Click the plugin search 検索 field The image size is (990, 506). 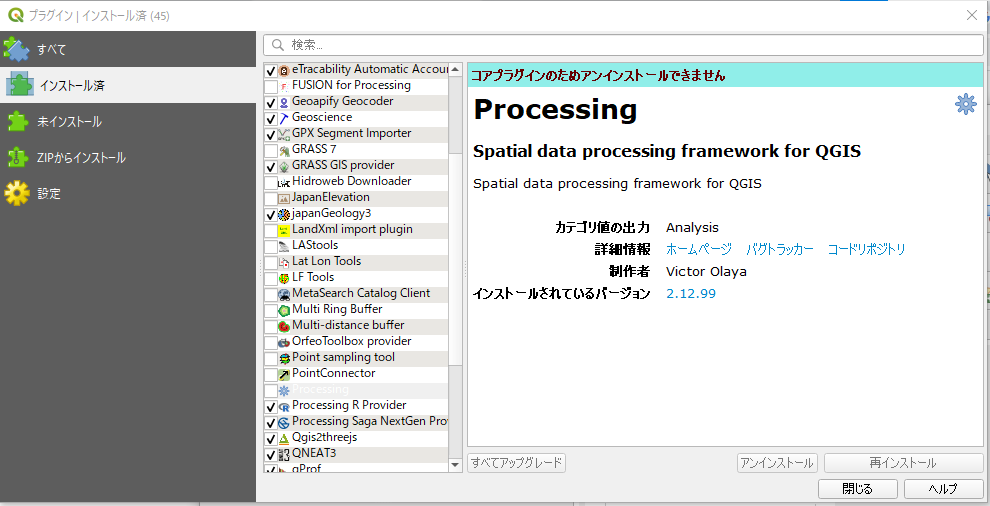[623, 45]
